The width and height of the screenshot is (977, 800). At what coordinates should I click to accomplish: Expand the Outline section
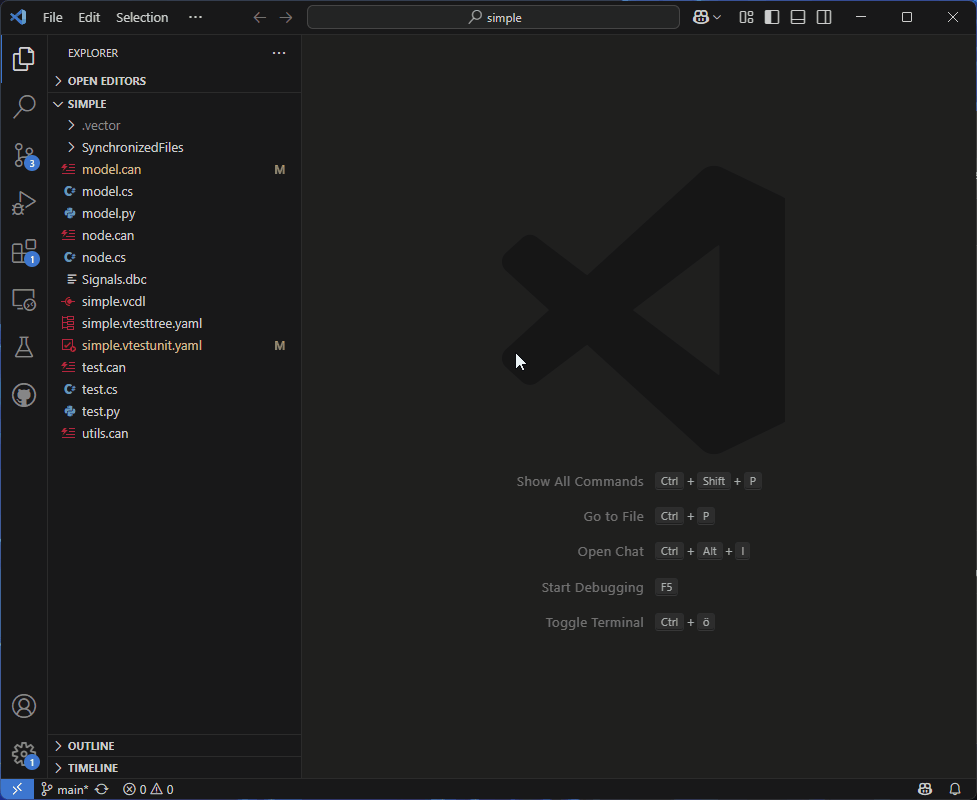pyautogui.click(x=174, y=746)
